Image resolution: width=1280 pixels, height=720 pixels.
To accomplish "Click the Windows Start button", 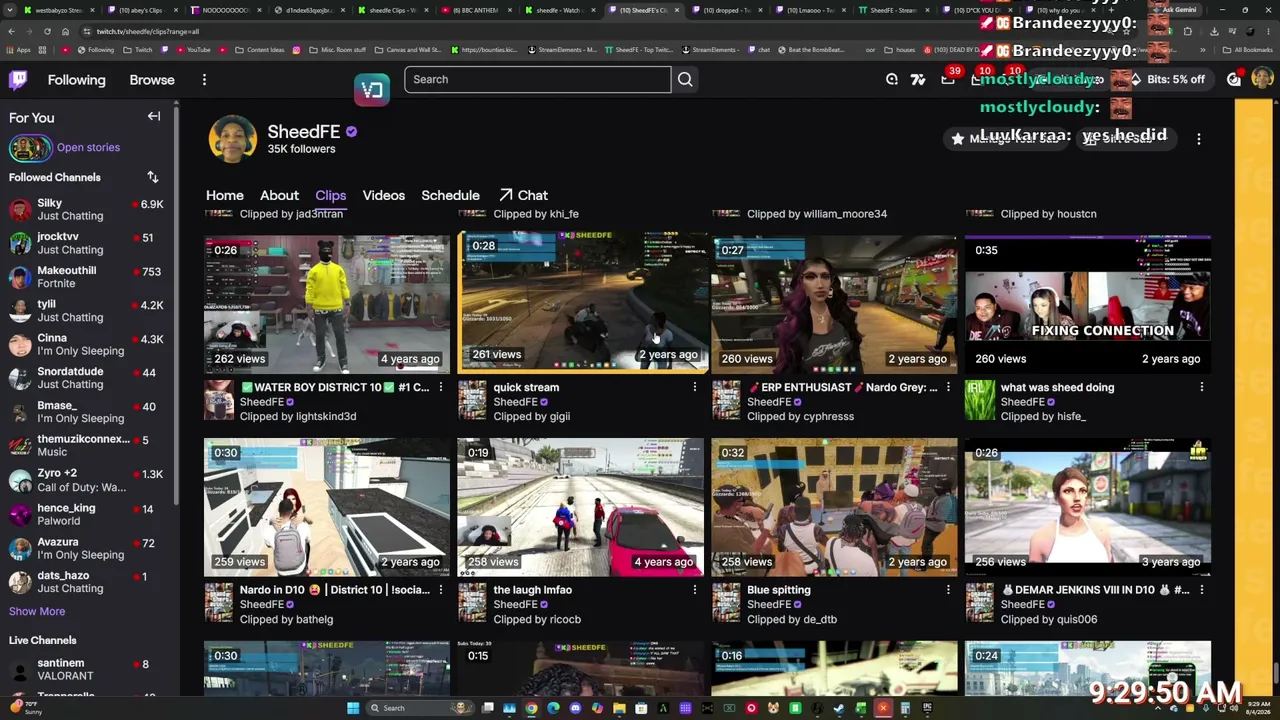I will [353, 708].
